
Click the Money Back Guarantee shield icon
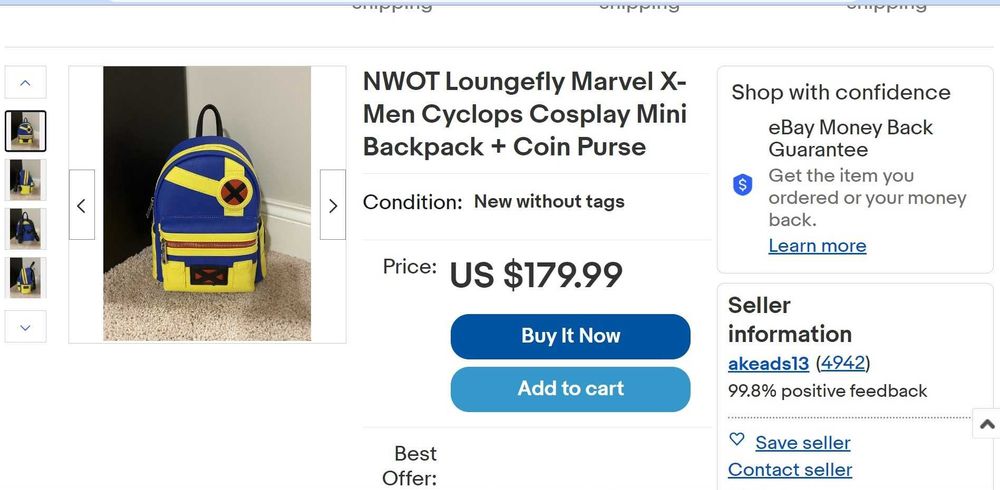743,185
